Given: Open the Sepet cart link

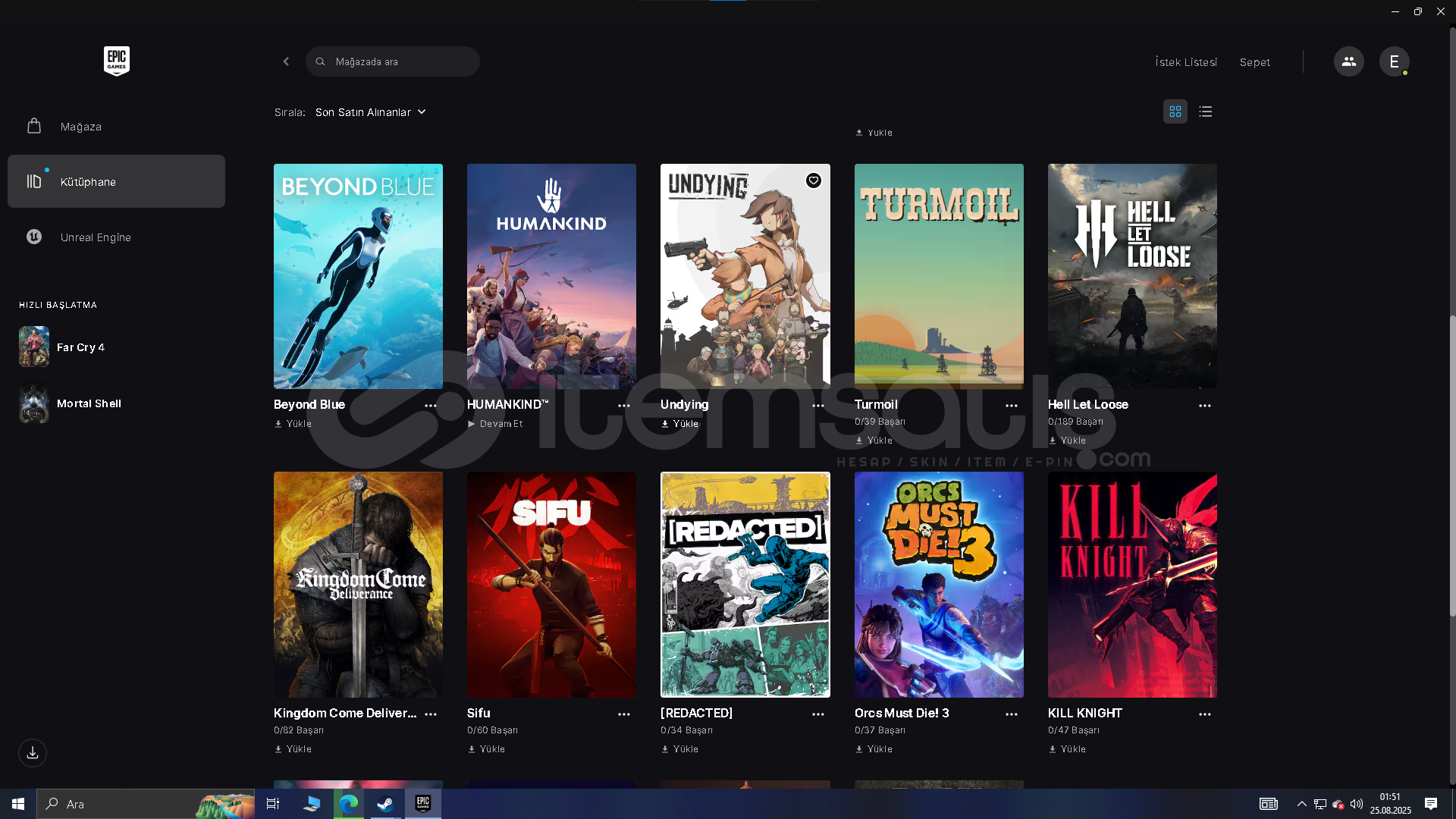Looking at the screenshot, I should pos(1255,62).
